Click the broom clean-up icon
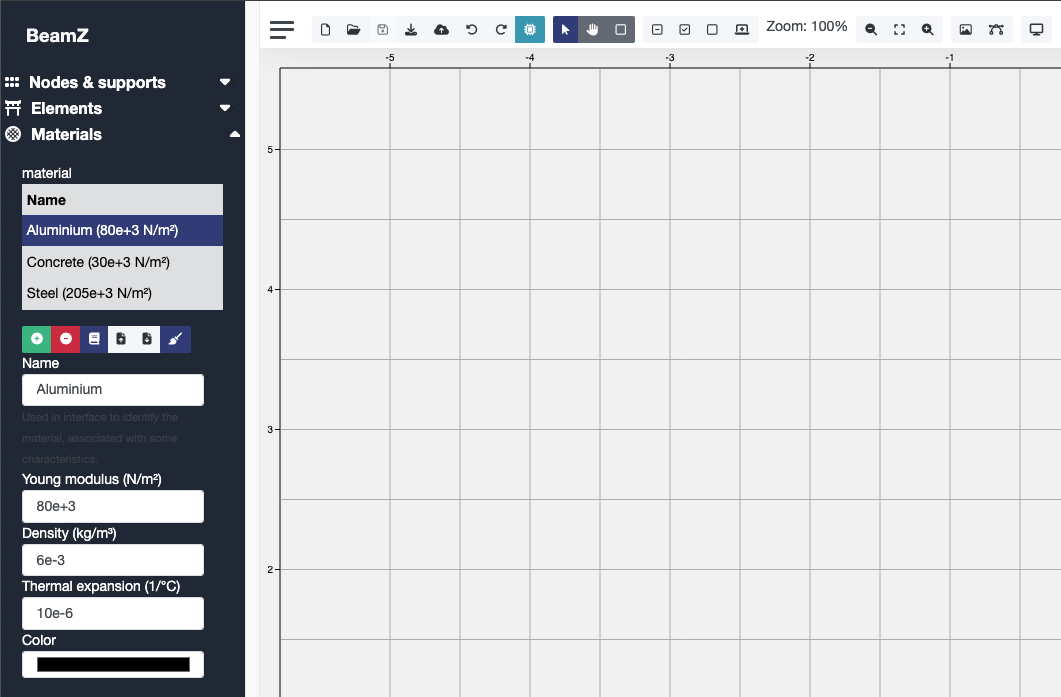This screenshot has height=697, width=1061. [x=175, y=339]
